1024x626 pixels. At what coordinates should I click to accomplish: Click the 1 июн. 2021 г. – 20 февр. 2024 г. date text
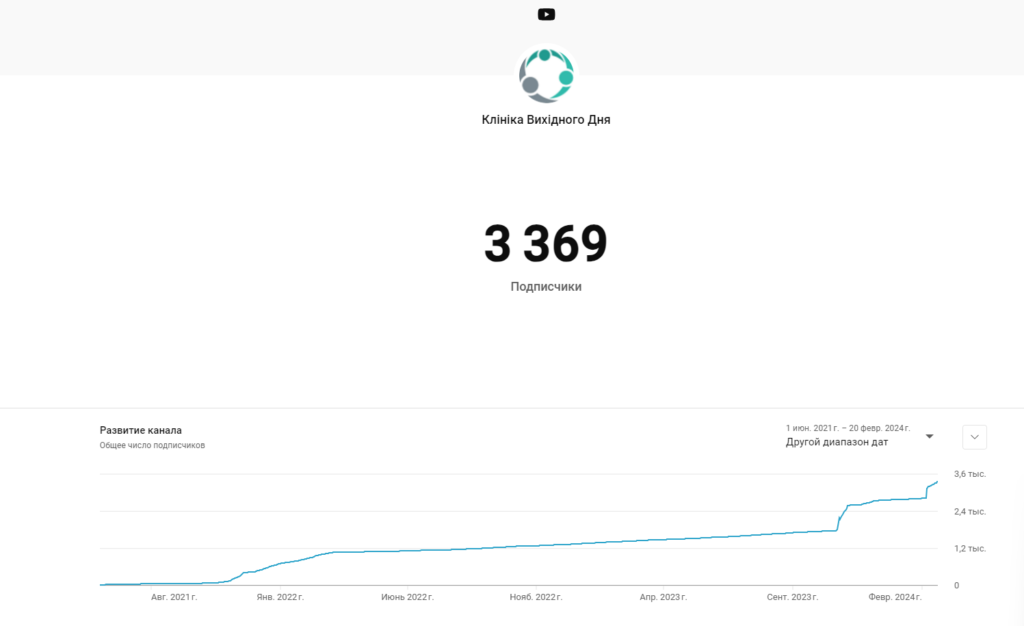(848, 428)
